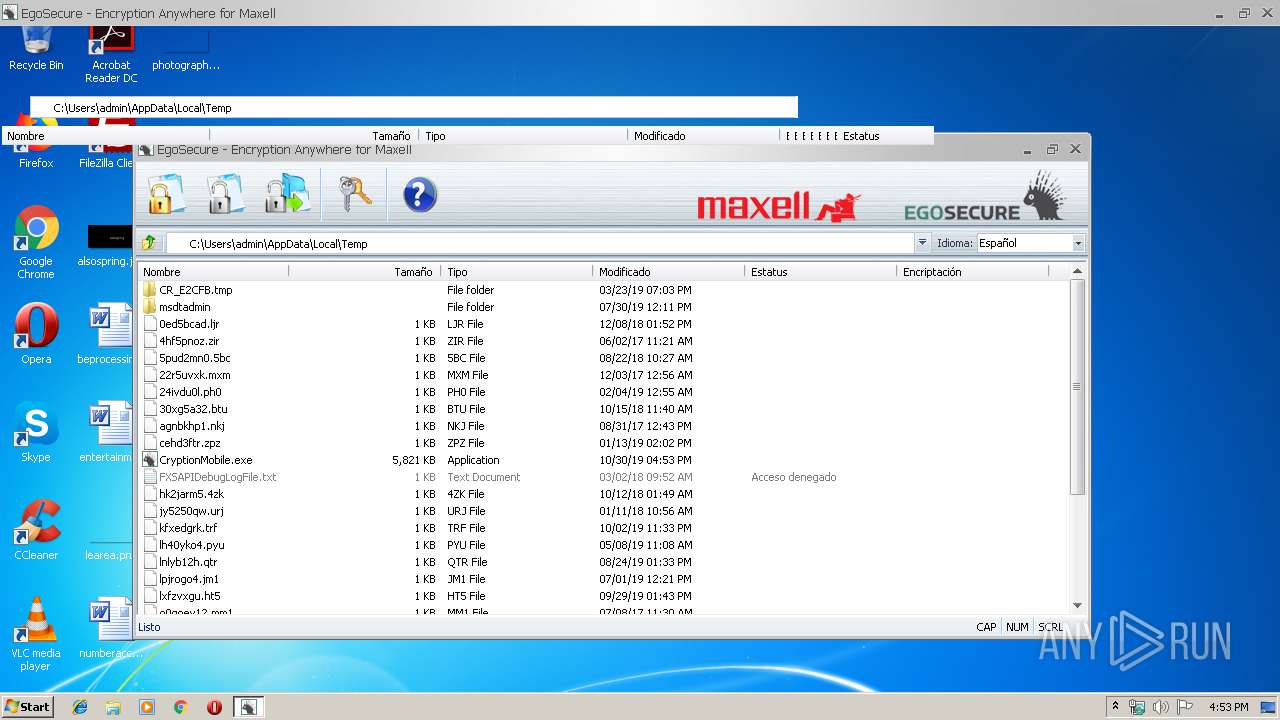Screen dimensions: 1280x720
Task: Select file jy5250qw.urj
Action: pos(192,511)
